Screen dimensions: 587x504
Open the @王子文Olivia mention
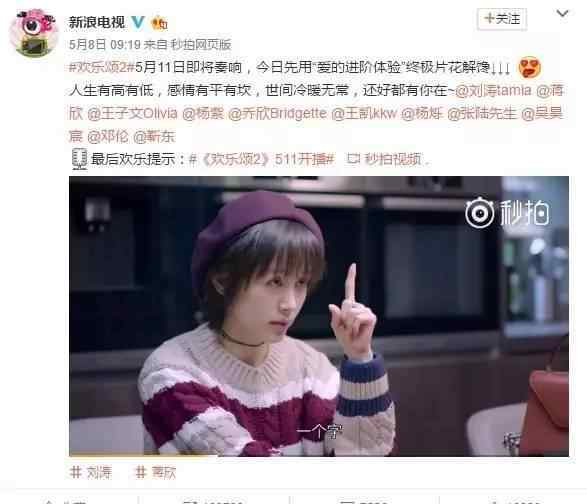coord(132,113)
